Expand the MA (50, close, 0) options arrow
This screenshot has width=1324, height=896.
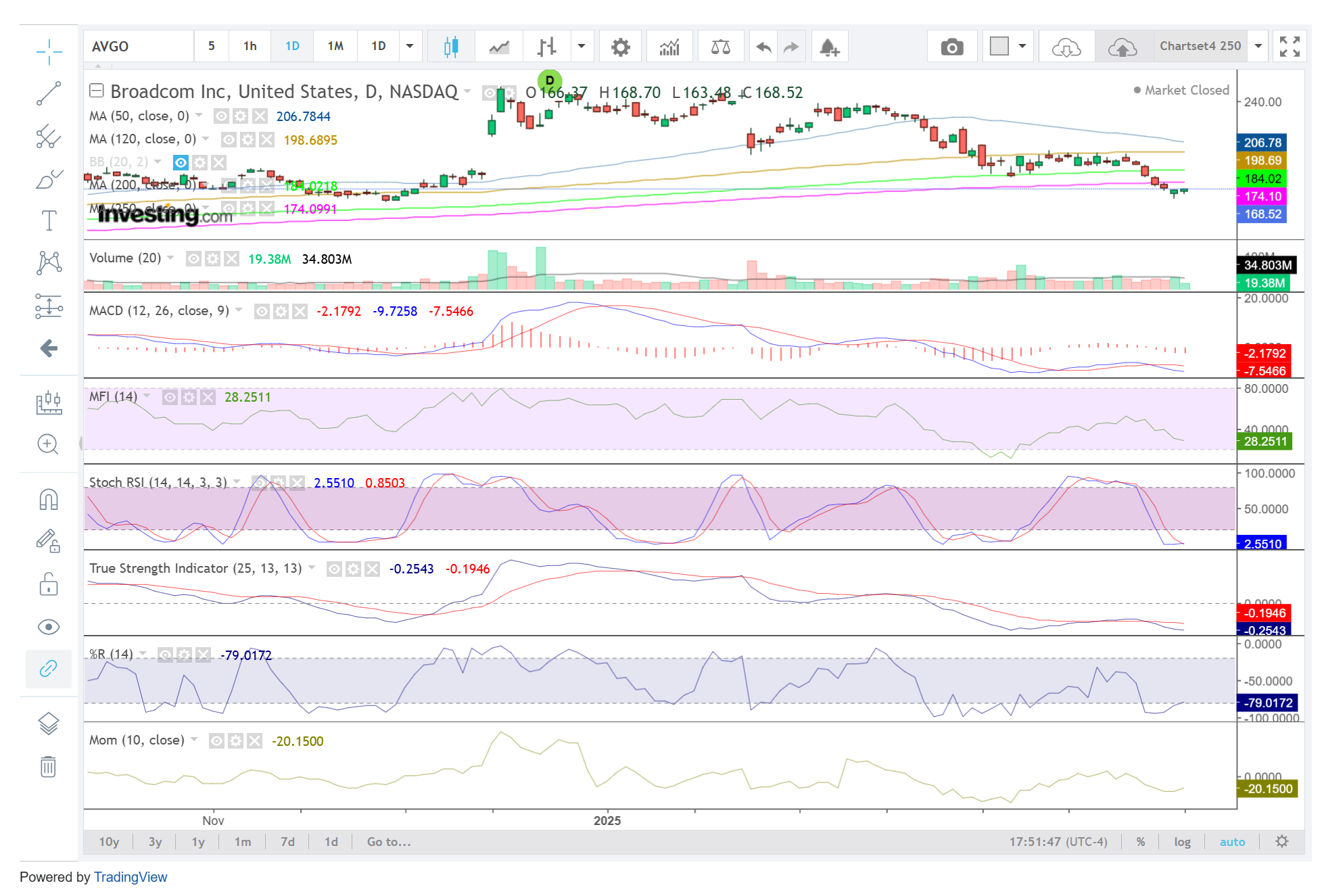click(x=199, y=116)
